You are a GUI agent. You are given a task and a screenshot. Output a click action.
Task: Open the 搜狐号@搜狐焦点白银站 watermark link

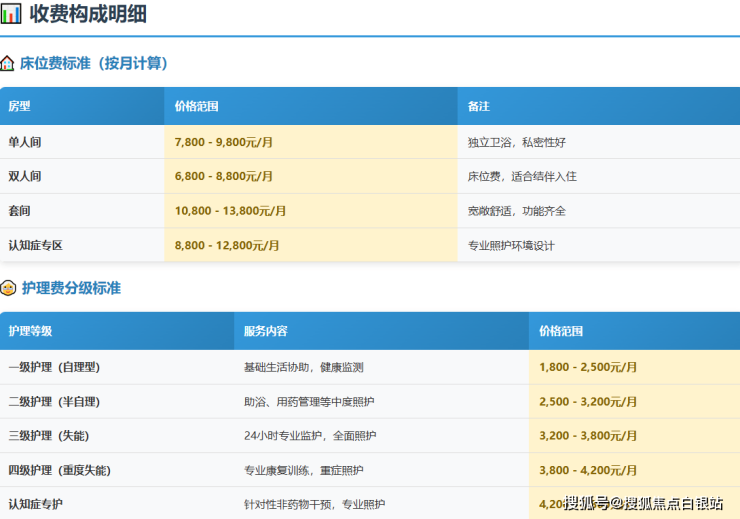pos(643,503)
